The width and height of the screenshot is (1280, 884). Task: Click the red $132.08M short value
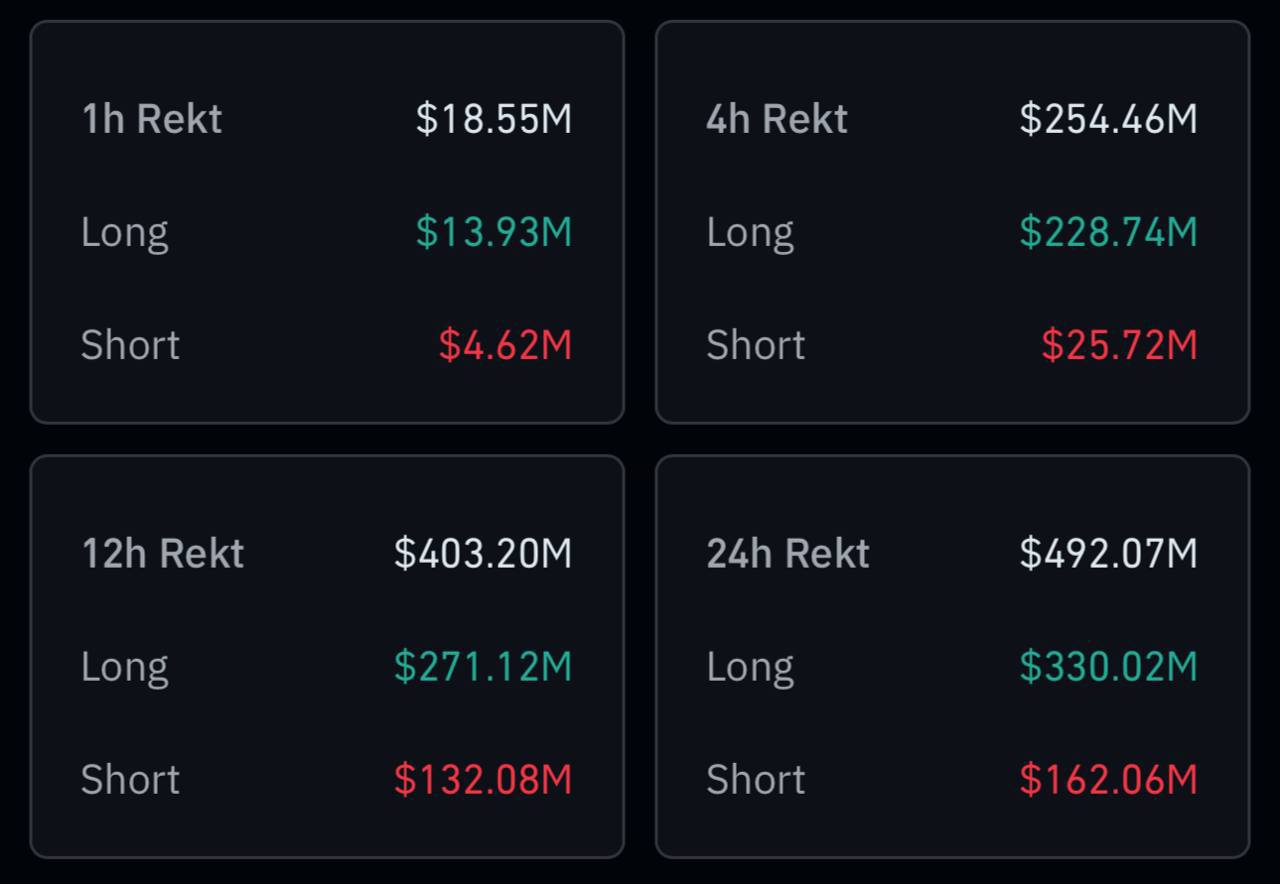pyautogui.click(x=483, y=779)
